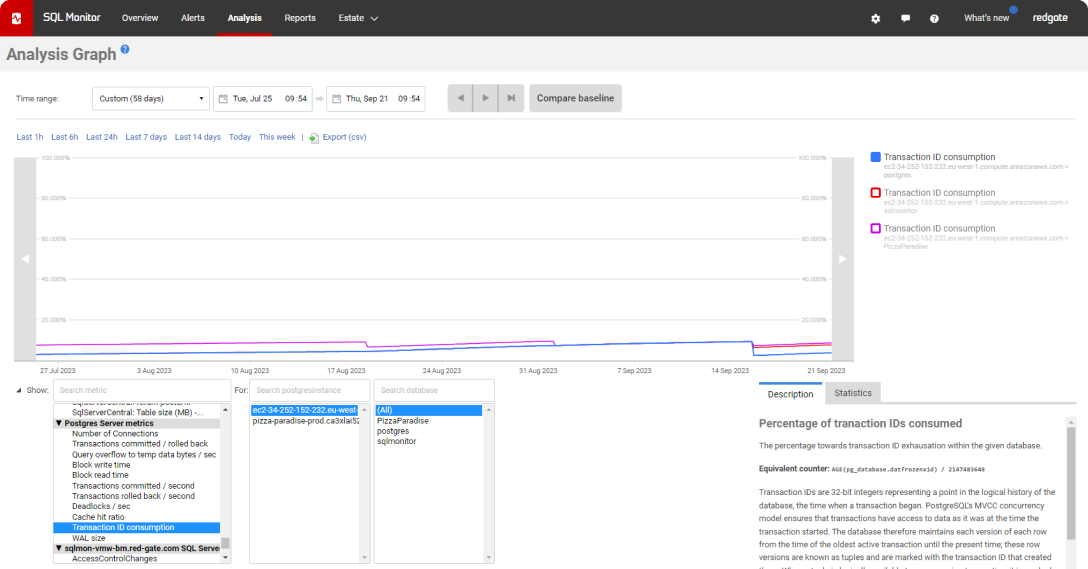Select Transactions committed / second metric

pyautogui.click(x=133, y=486)
